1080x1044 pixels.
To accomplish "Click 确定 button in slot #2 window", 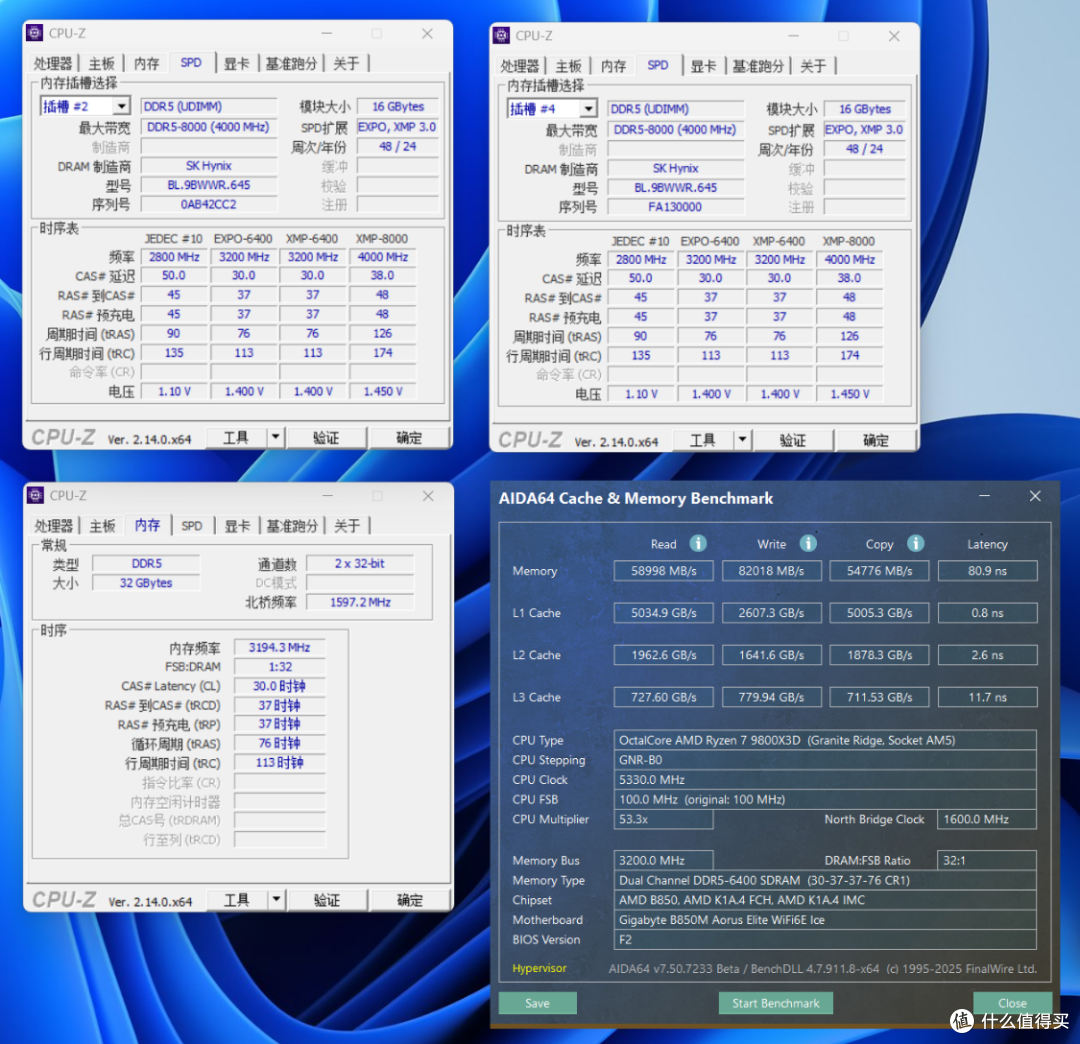I will click(x=409, y=437).
